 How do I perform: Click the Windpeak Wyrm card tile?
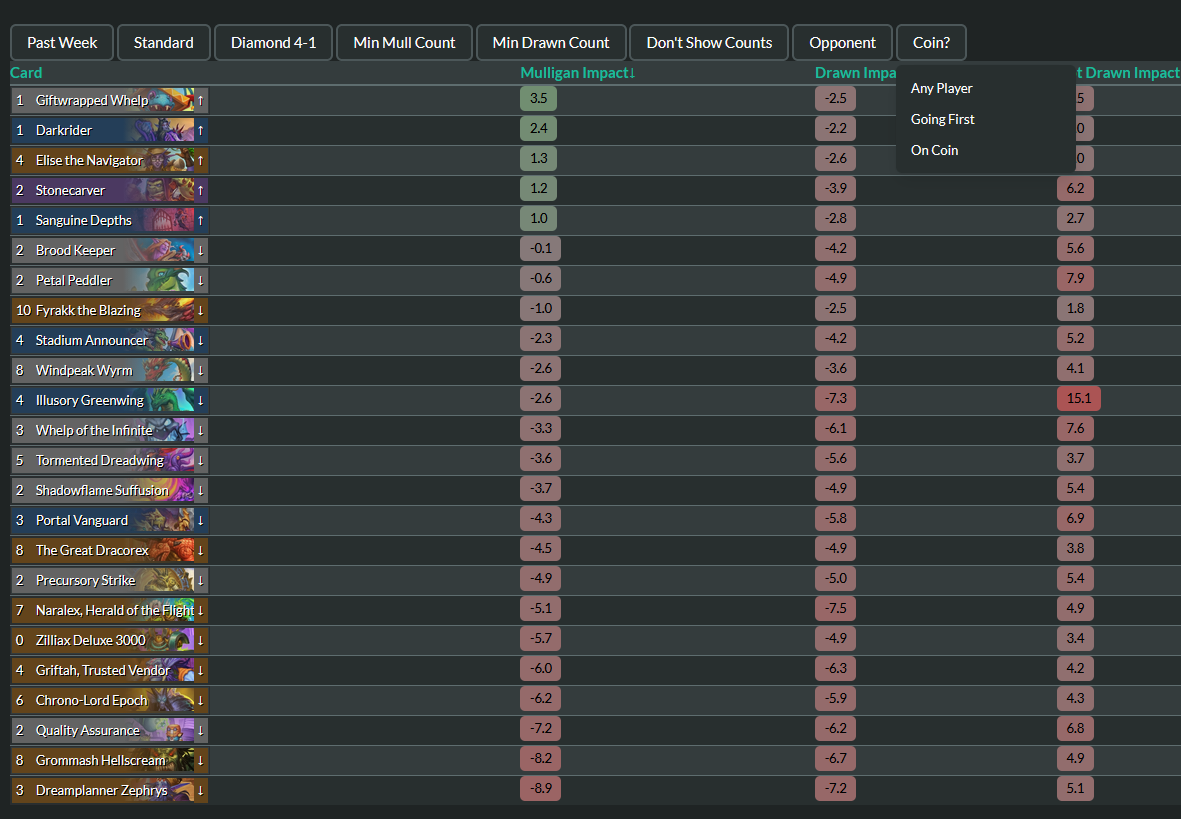coord(109,370)
